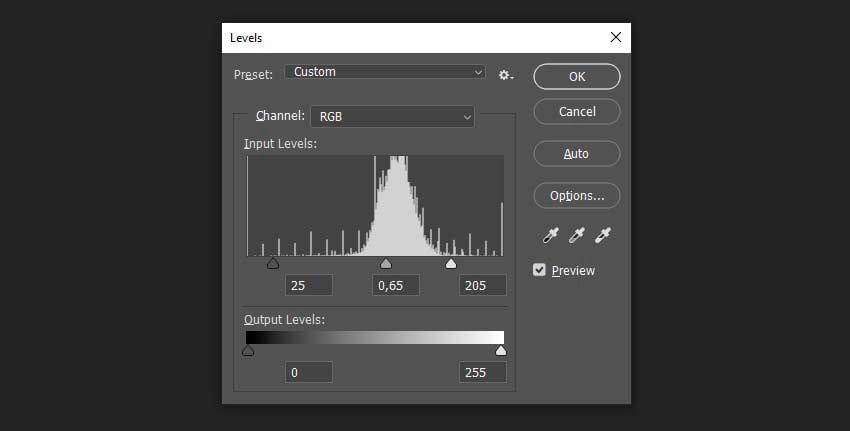The height and width of the screenshot is (431, 850).
Task: Select the black point eyedropper
Action: click(x=550, y=236)
